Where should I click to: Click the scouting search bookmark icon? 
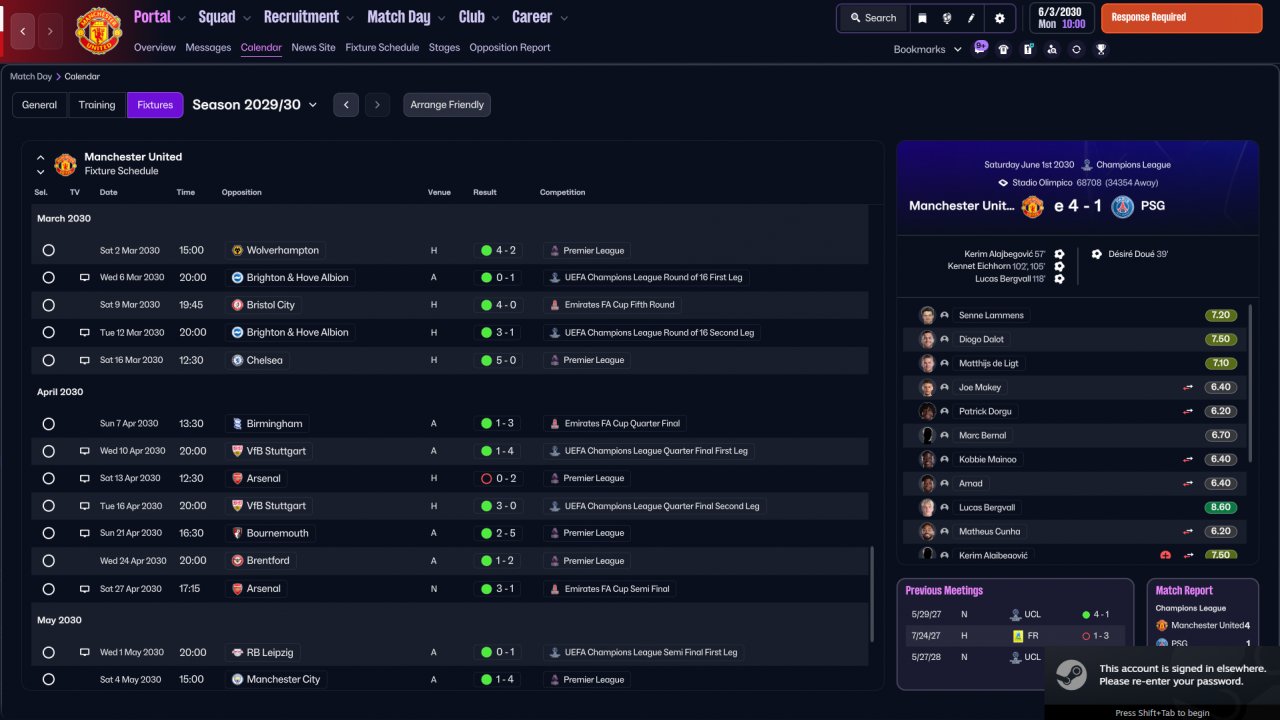(x=1052, y=49)
